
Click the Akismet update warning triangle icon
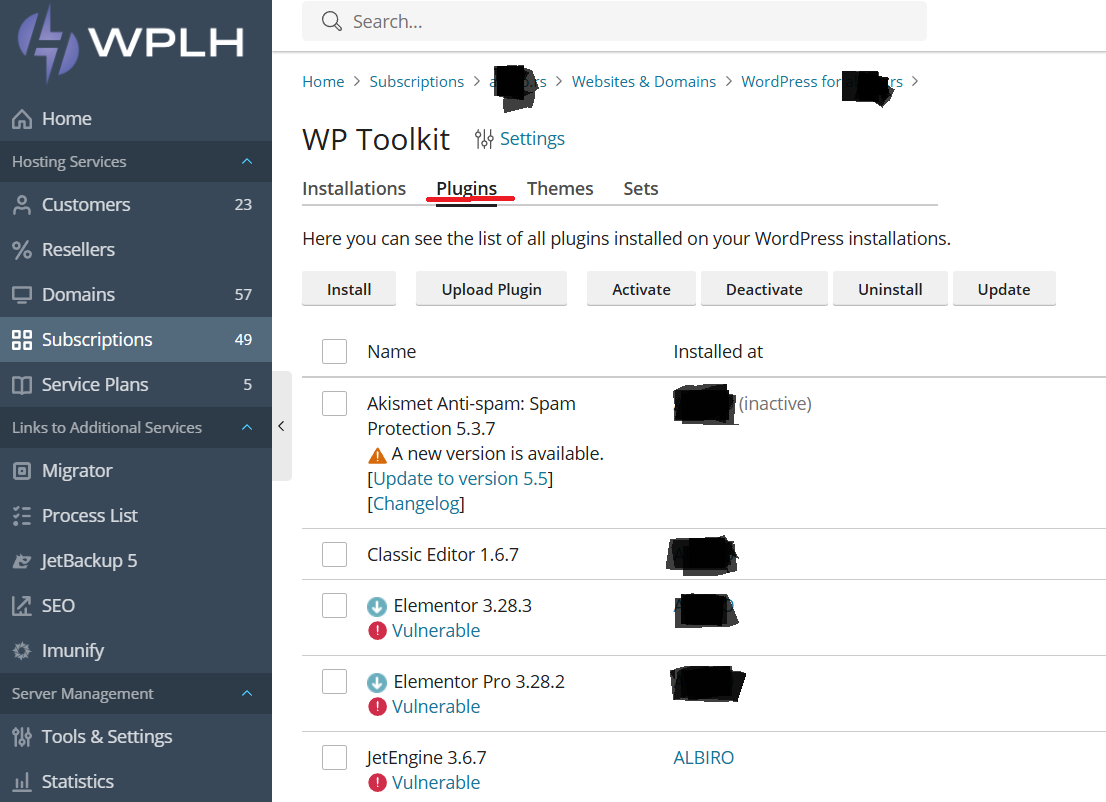(x=377, y=455)
